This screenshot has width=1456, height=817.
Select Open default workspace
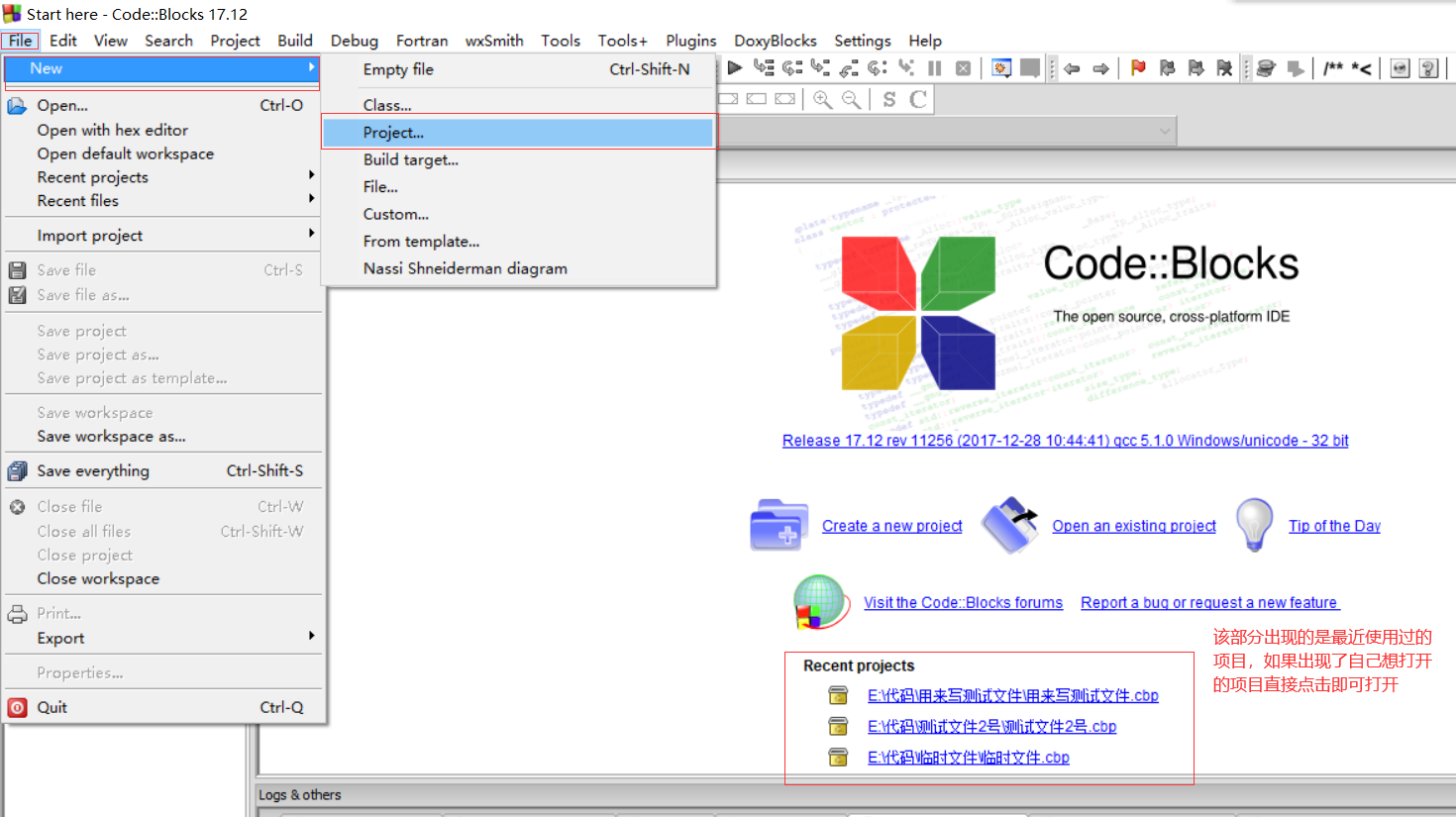[x=160, y=153]
